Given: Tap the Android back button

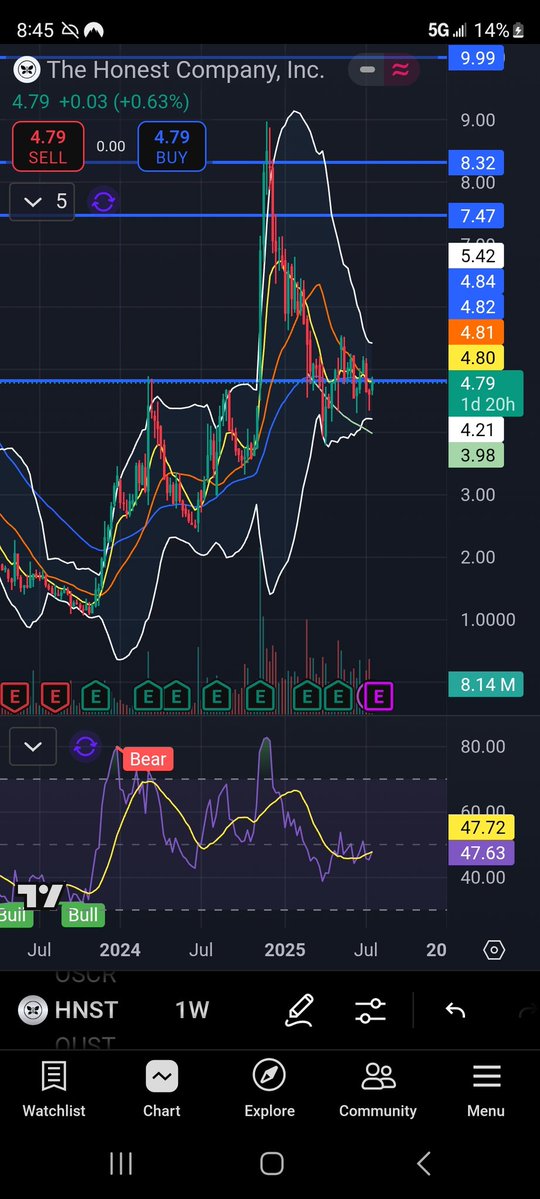Looking at the screenshot, I should (424, 1163).
